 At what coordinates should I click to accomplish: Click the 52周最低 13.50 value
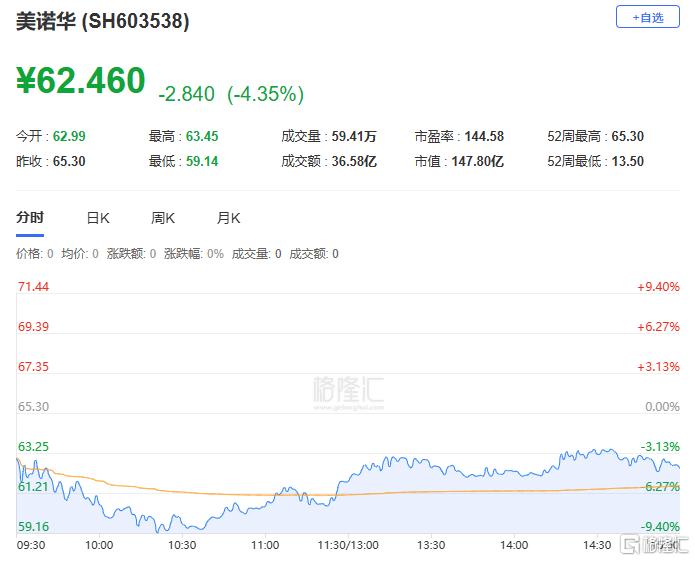627,161
